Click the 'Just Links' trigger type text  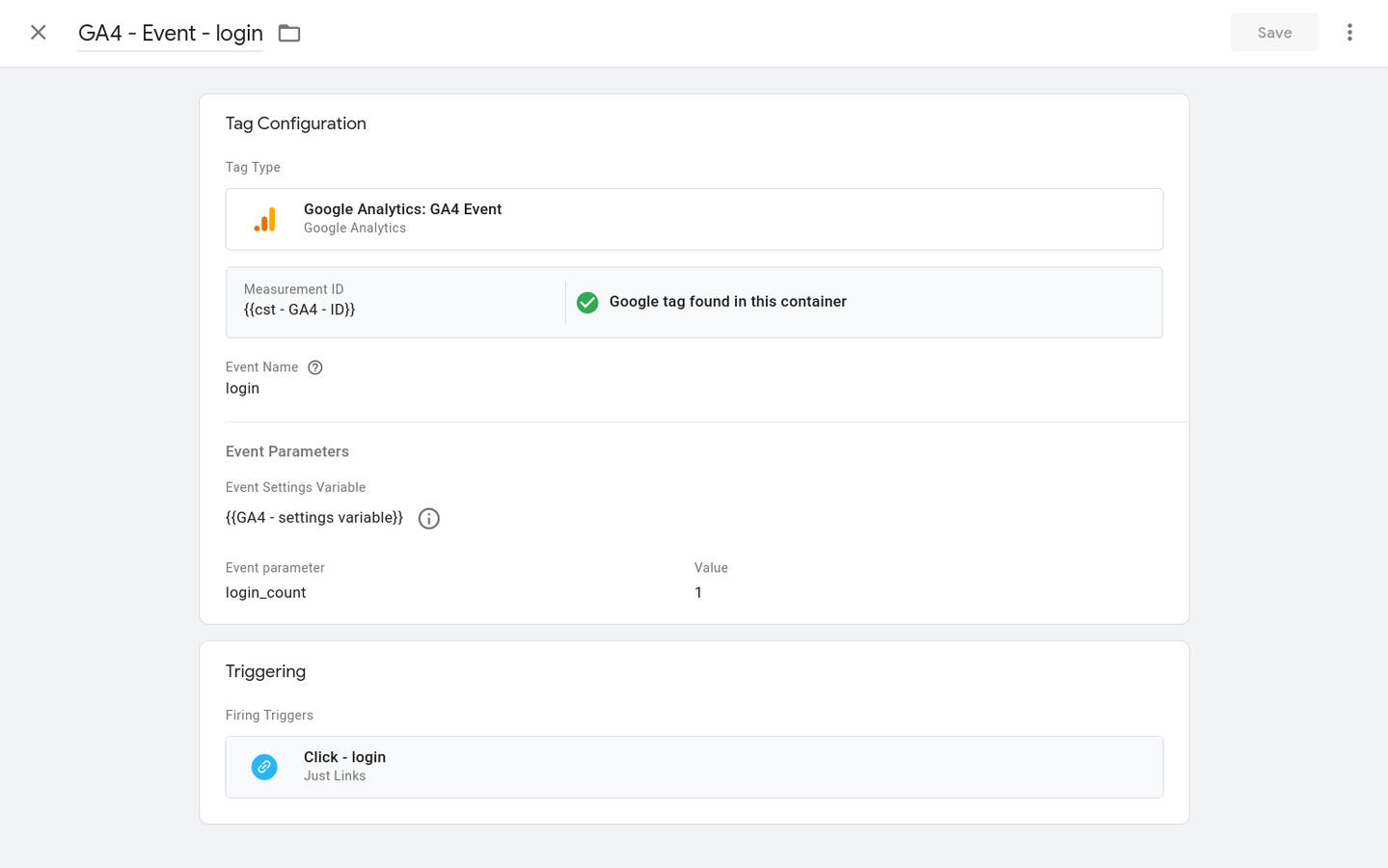tap(335, 776)
